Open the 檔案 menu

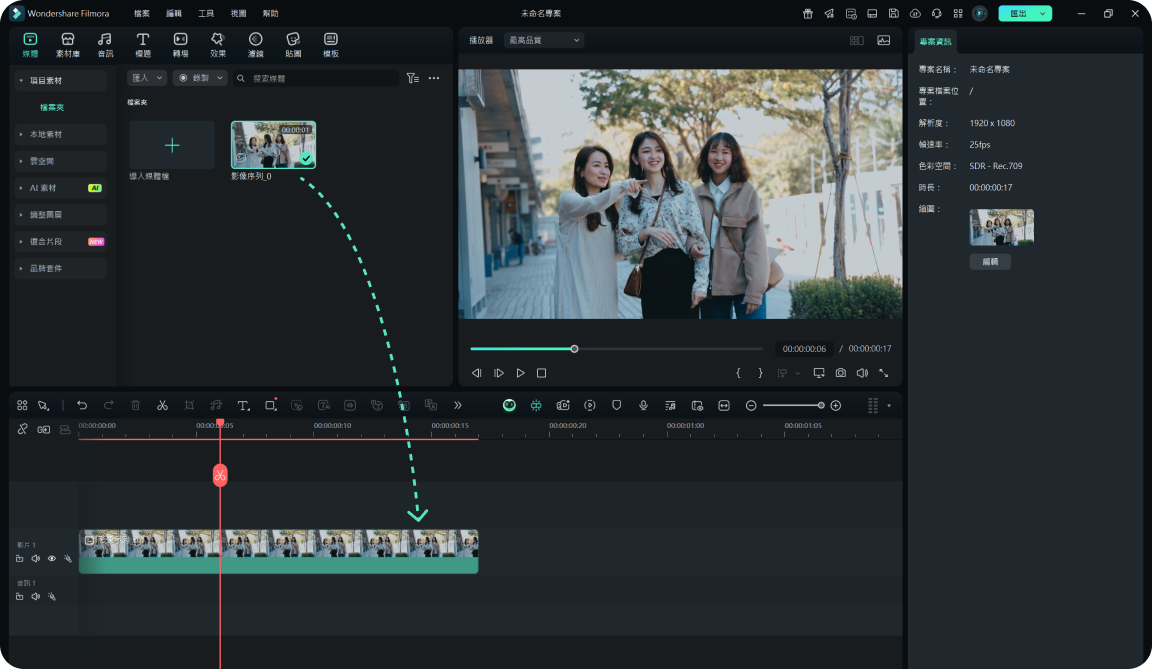(142, 13)
